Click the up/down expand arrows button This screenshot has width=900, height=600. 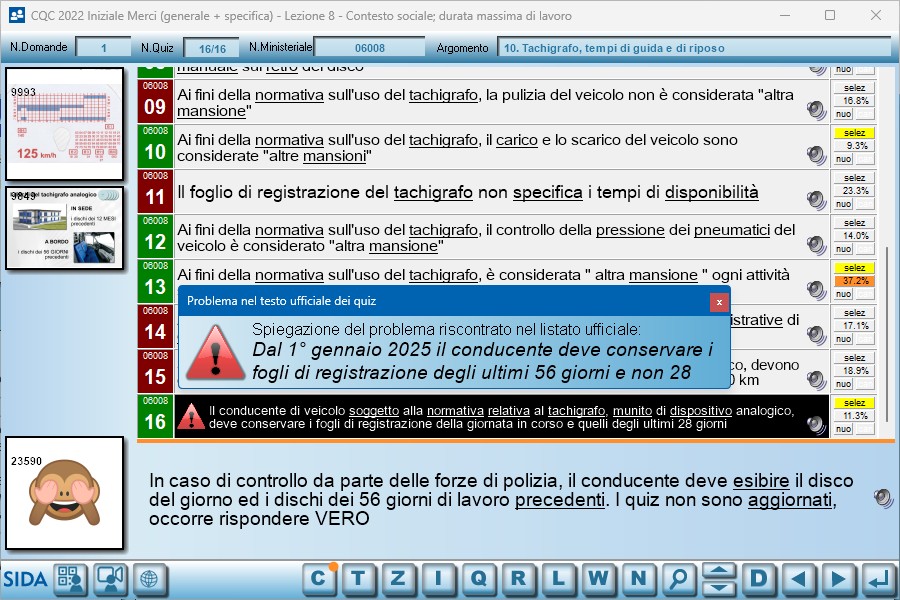(718, 578)
